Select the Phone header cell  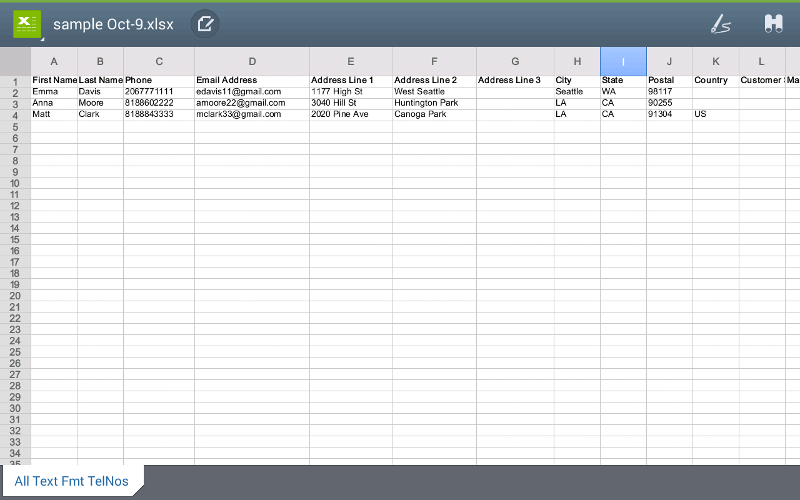[x=159, y=80]
